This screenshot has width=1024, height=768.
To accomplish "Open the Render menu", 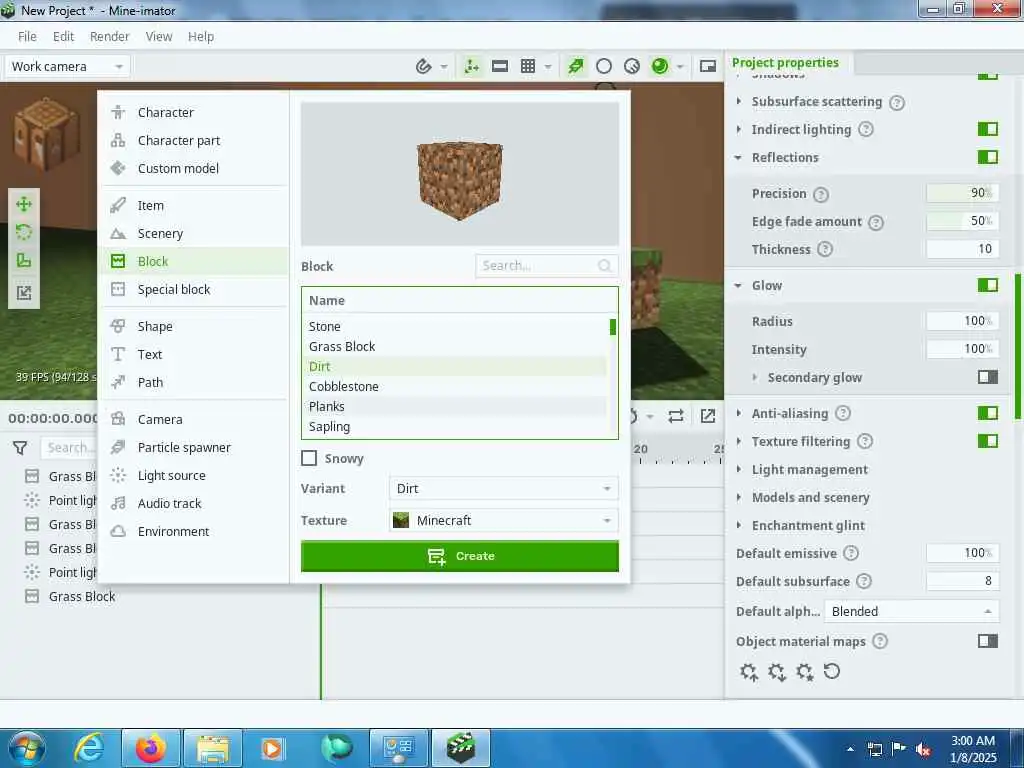I will click(109, 37).
